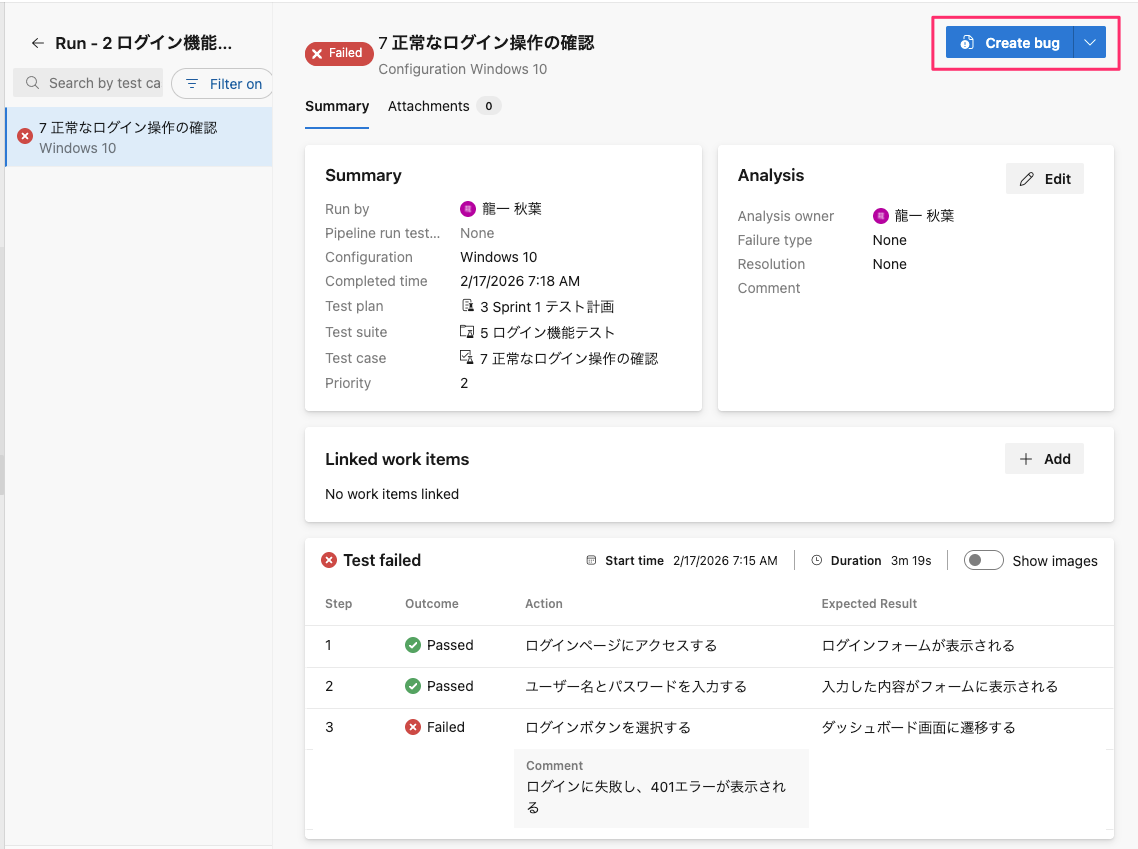Open test case link 7 正常なログイン操作の確認
The width and height of the screenshot is (1138, 849).
568,358
